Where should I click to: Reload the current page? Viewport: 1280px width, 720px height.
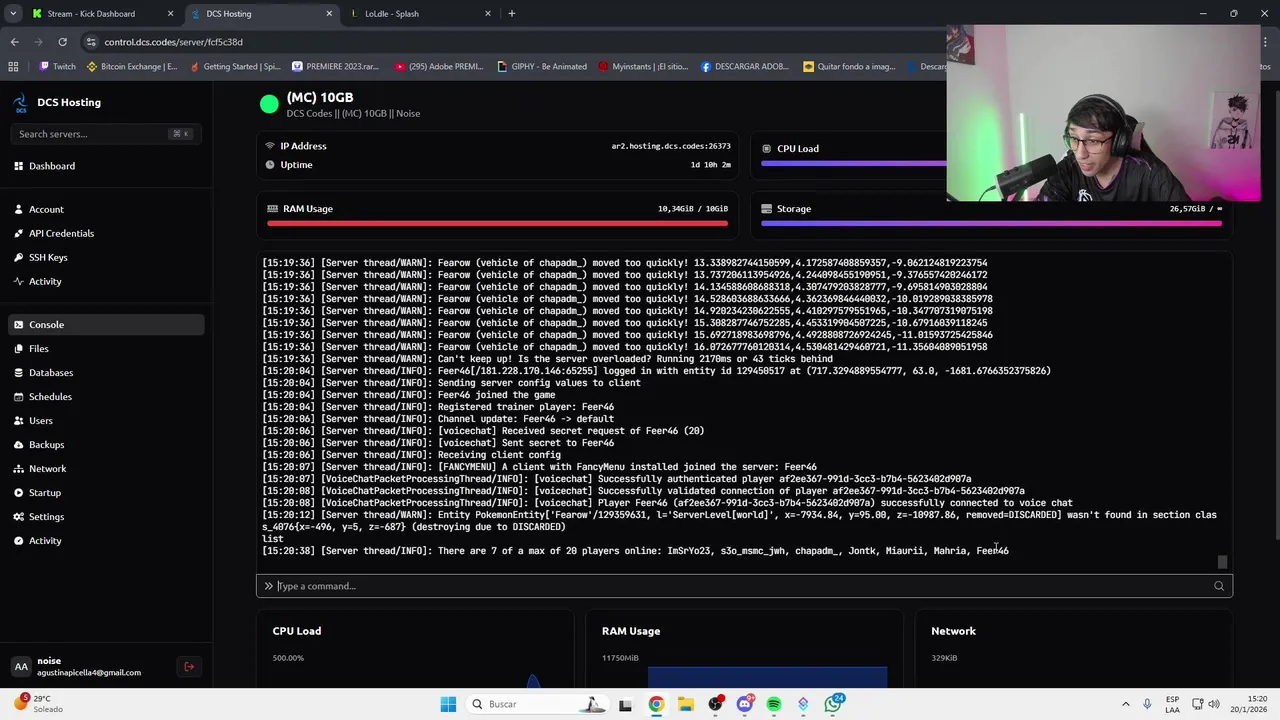point(62,42)
